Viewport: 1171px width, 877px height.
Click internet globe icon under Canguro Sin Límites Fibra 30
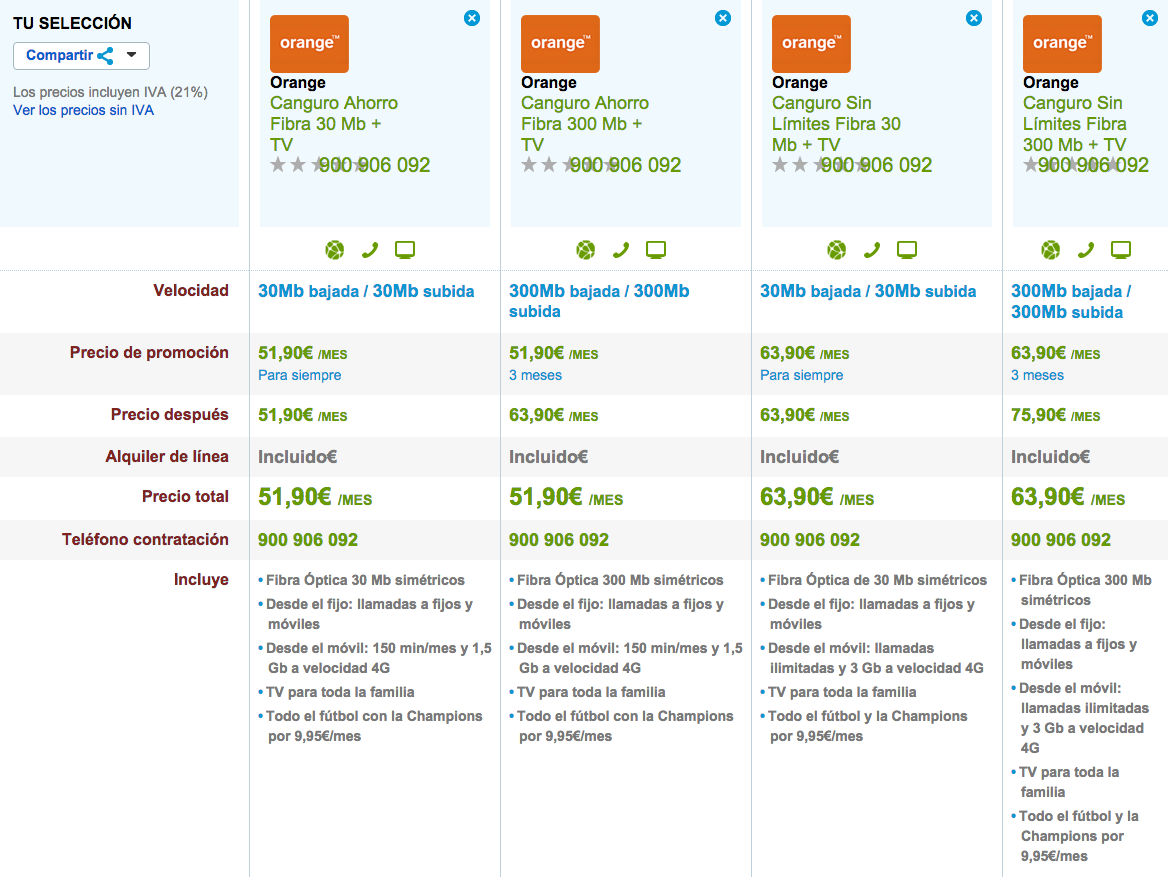836,250
